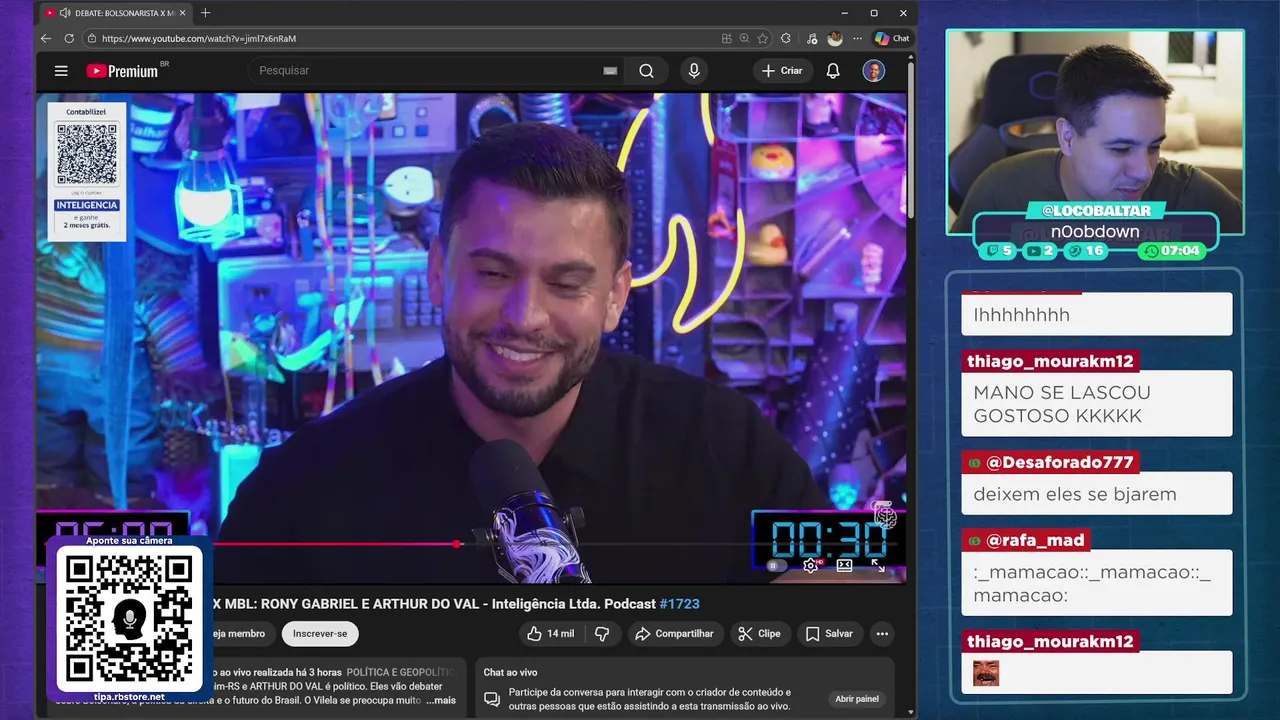Click the streamer webcam feed
Screen dimensions: 1280x720
point(1095,130)
